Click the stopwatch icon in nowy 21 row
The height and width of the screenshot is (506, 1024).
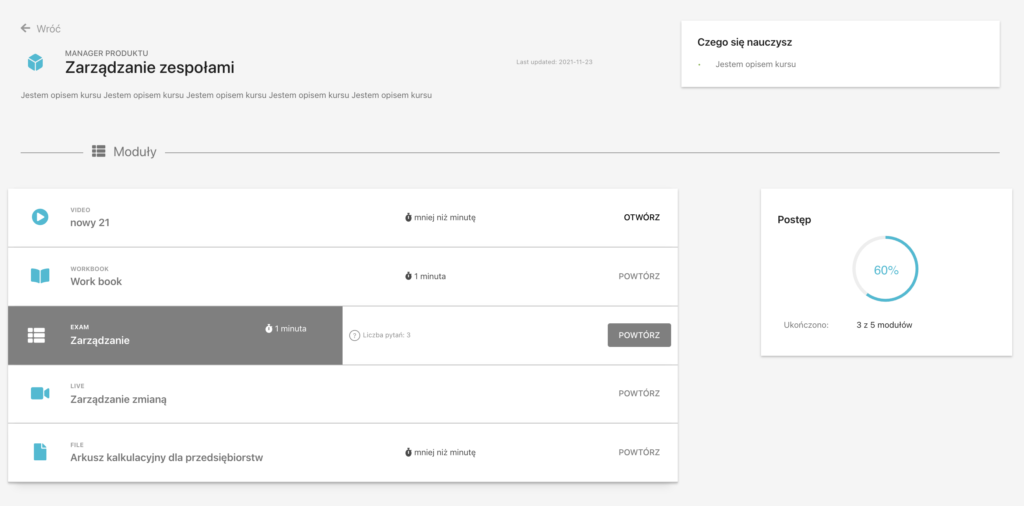pos(408,217)
